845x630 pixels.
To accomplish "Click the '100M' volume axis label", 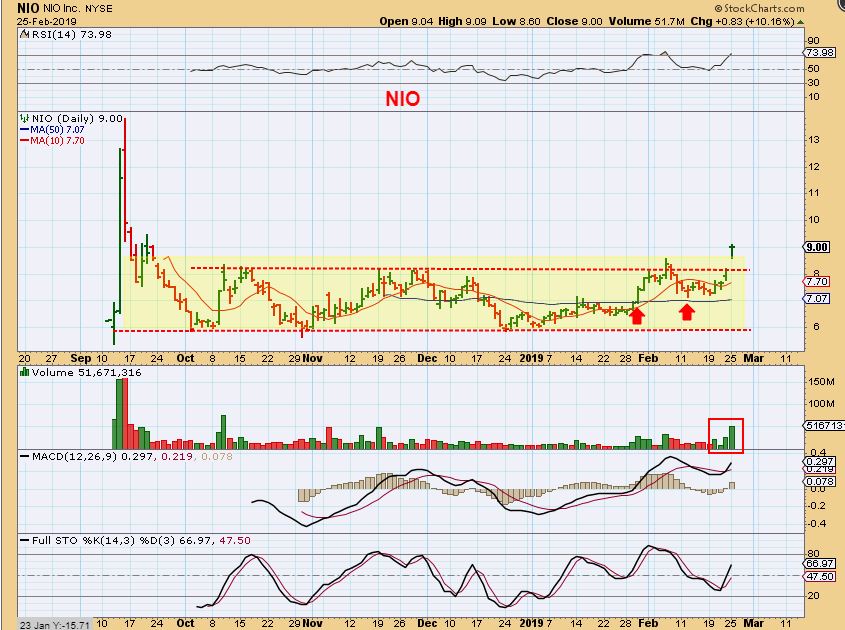I will tap(822, 404).
